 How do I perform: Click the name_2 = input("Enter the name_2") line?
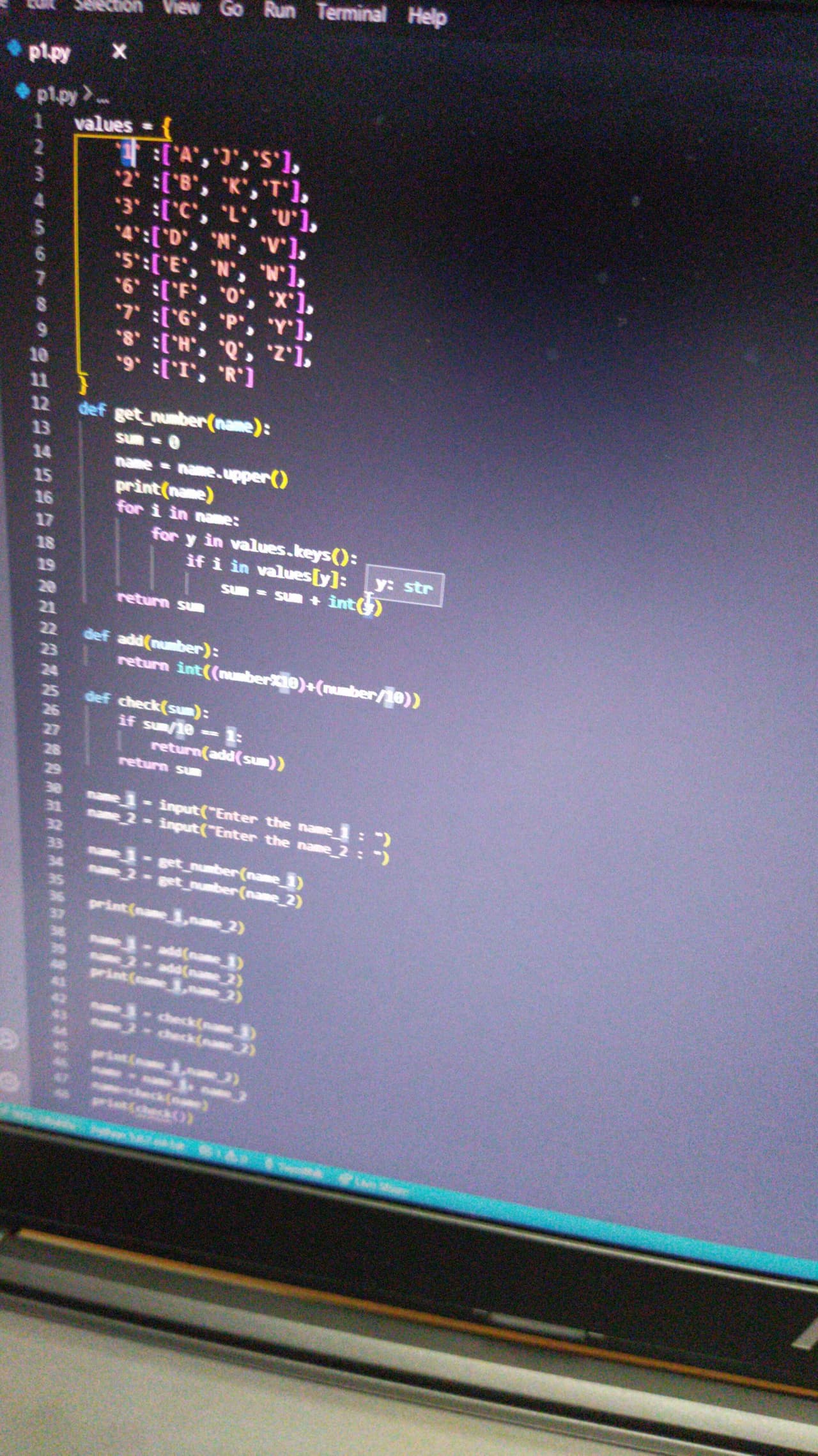point(238,835)
